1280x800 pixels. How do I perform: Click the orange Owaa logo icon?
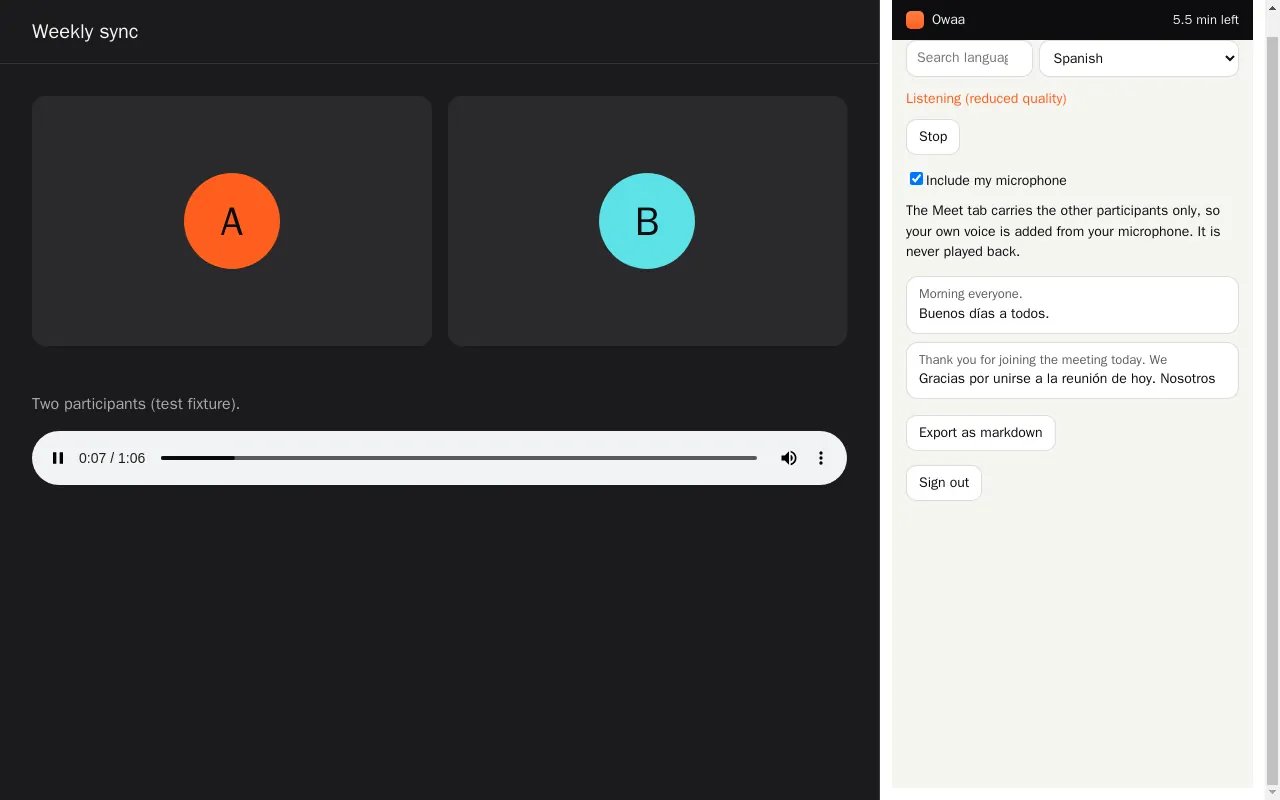click(x=915, y=20)
